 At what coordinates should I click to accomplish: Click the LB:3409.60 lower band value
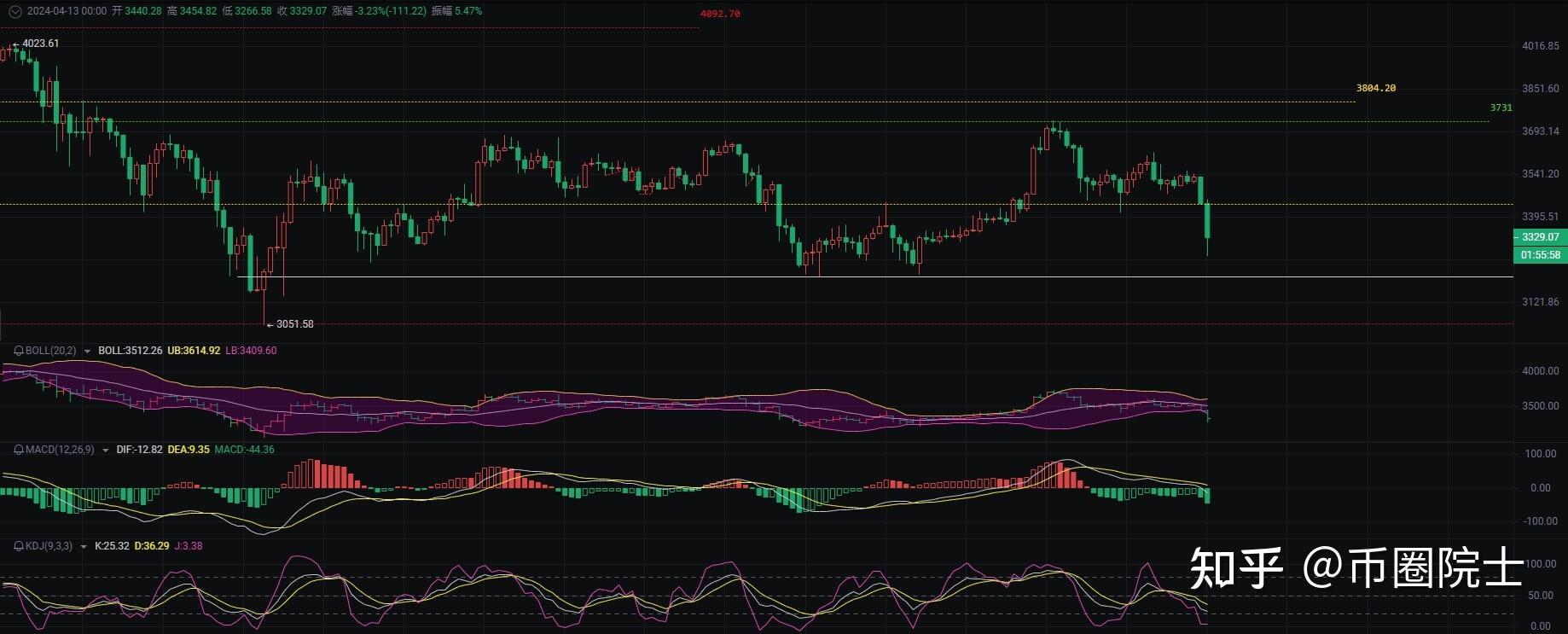[251, 351]
